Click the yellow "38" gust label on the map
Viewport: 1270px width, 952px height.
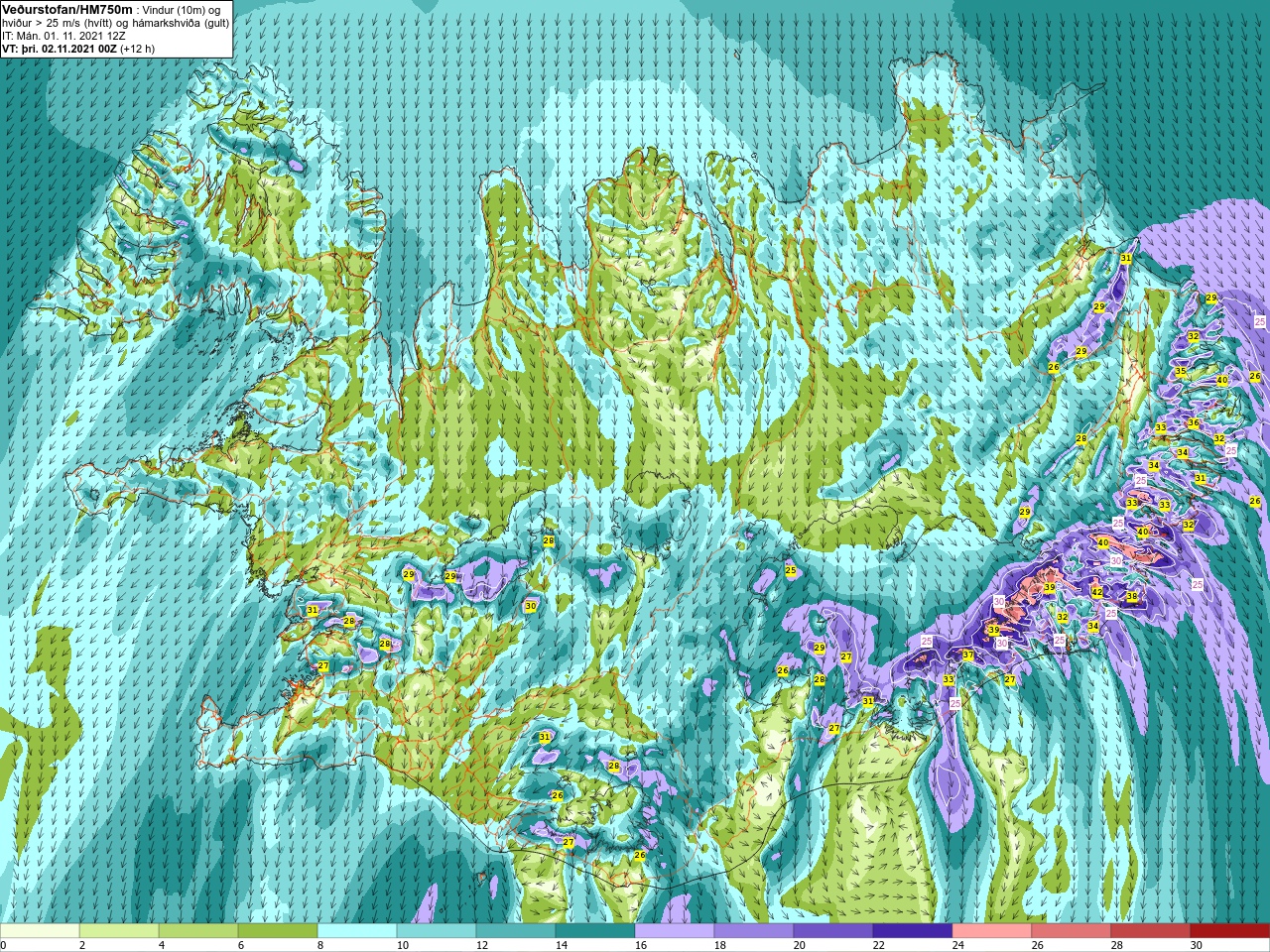coord(1132,597)
